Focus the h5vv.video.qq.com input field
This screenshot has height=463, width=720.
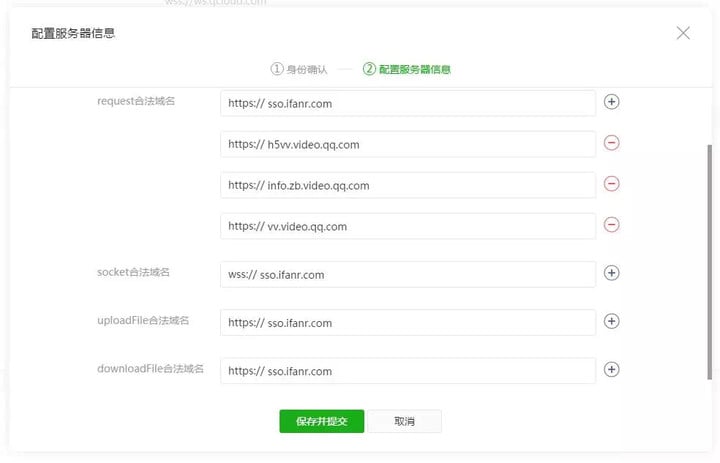click(408, 144)
